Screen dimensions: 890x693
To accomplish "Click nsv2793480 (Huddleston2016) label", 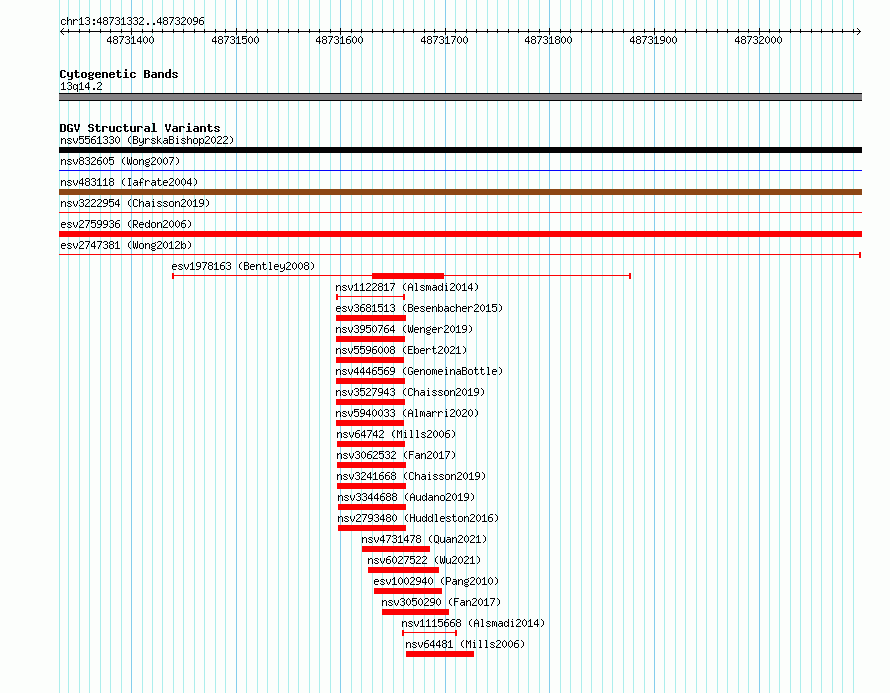I will [x=418, y=518].
